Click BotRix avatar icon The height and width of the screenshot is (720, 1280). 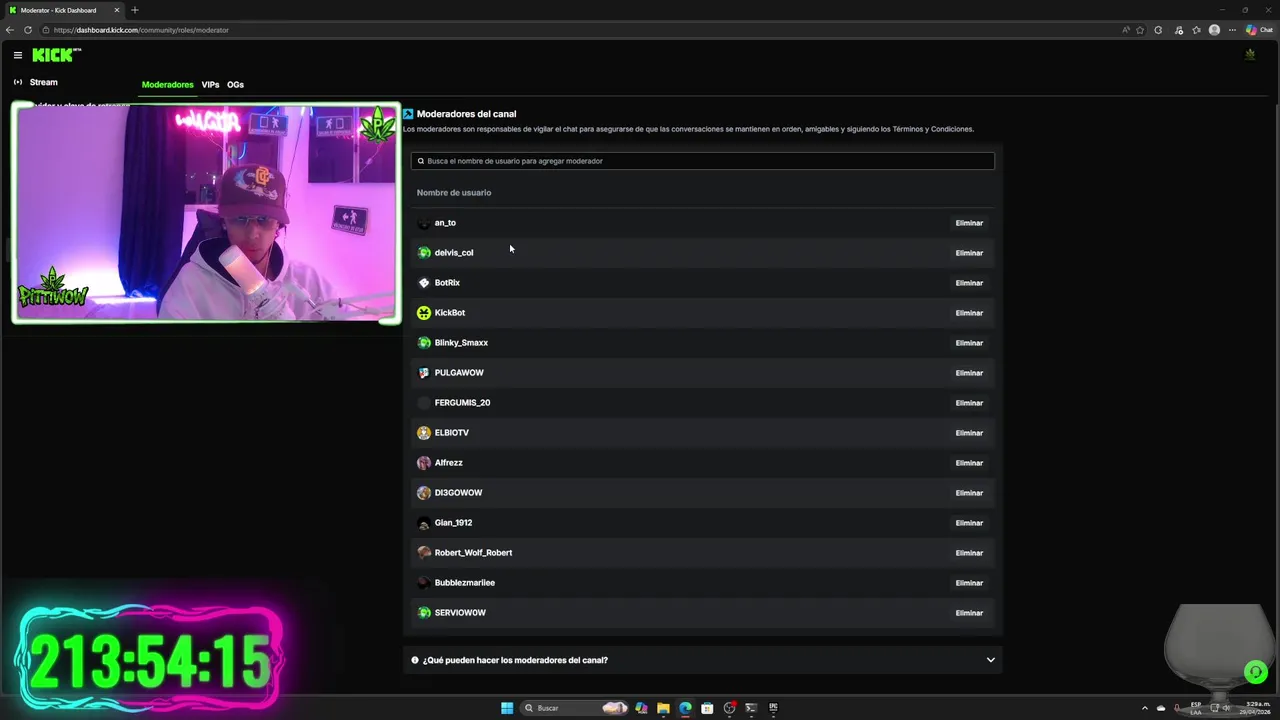pos(424,283)
